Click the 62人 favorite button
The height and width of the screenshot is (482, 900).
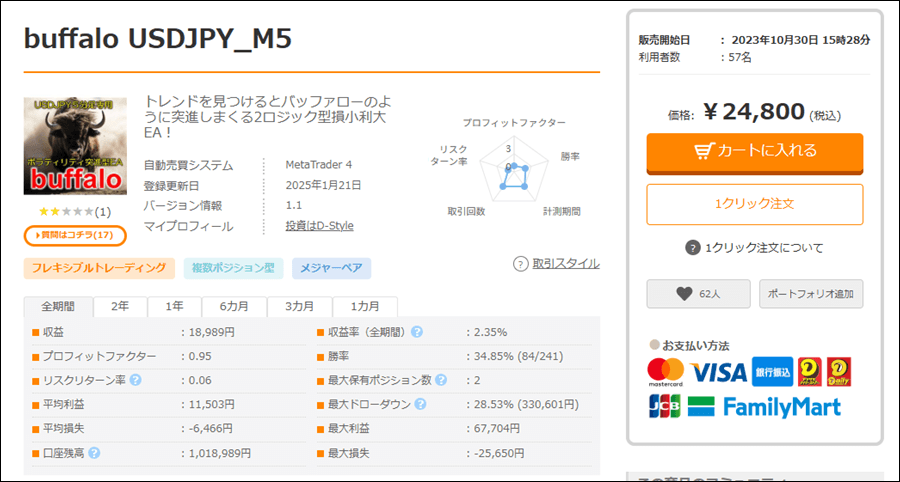pos(699,294)
